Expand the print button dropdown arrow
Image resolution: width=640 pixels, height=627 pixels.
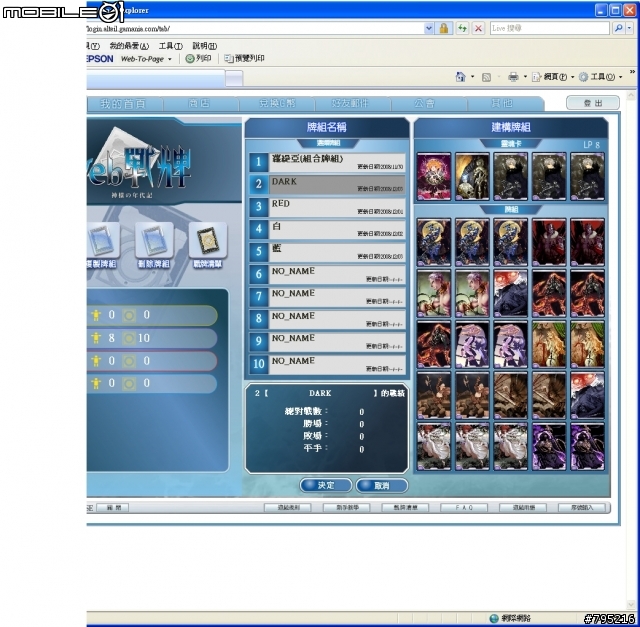525,77
